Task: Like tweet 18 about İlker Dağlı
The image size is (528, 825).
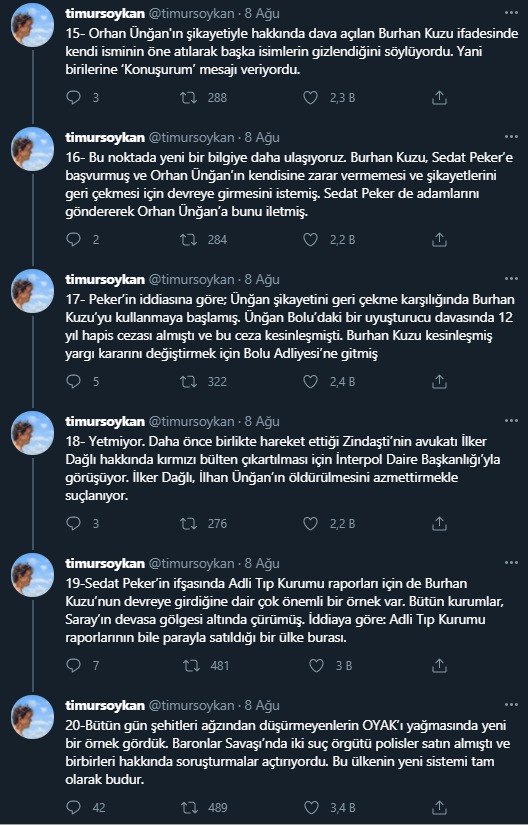Action: 311,524
